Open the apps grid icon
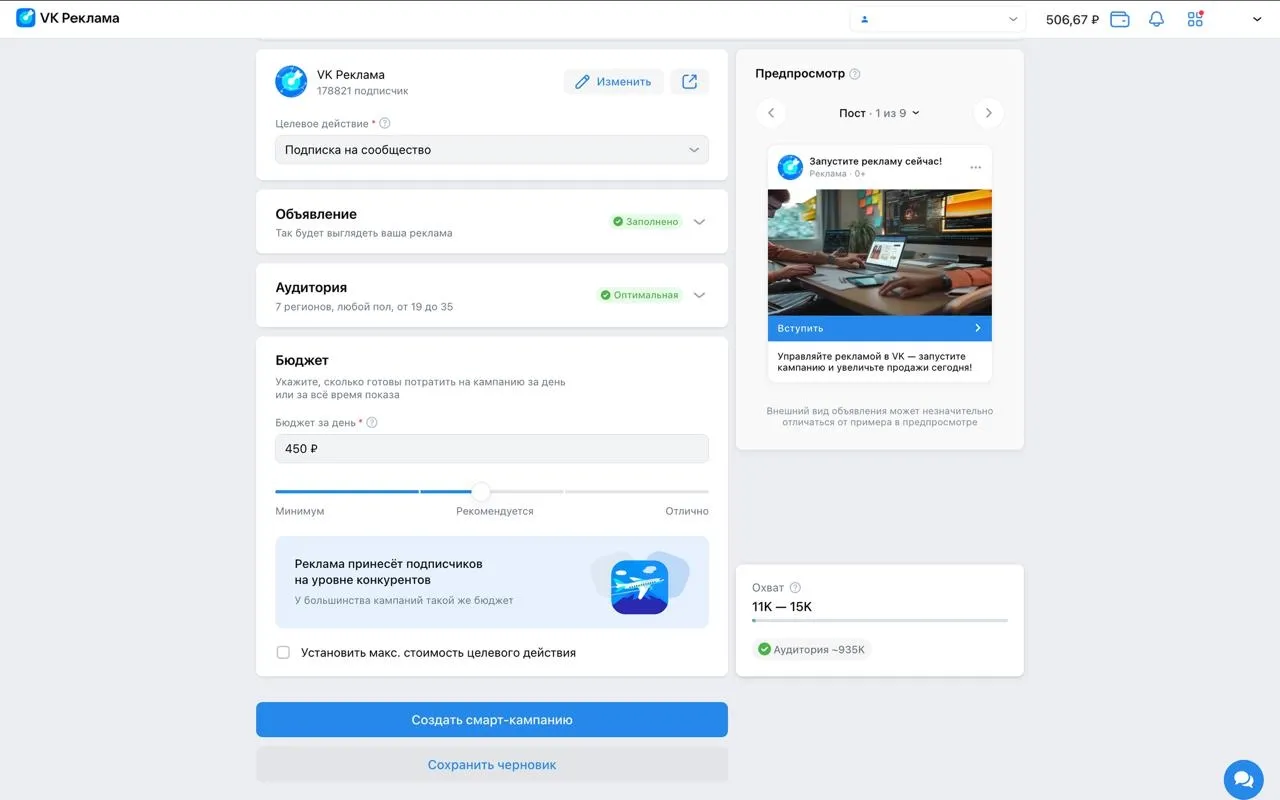The width and height of the screenshot is (1280, 800). [x=1195, y=19]
